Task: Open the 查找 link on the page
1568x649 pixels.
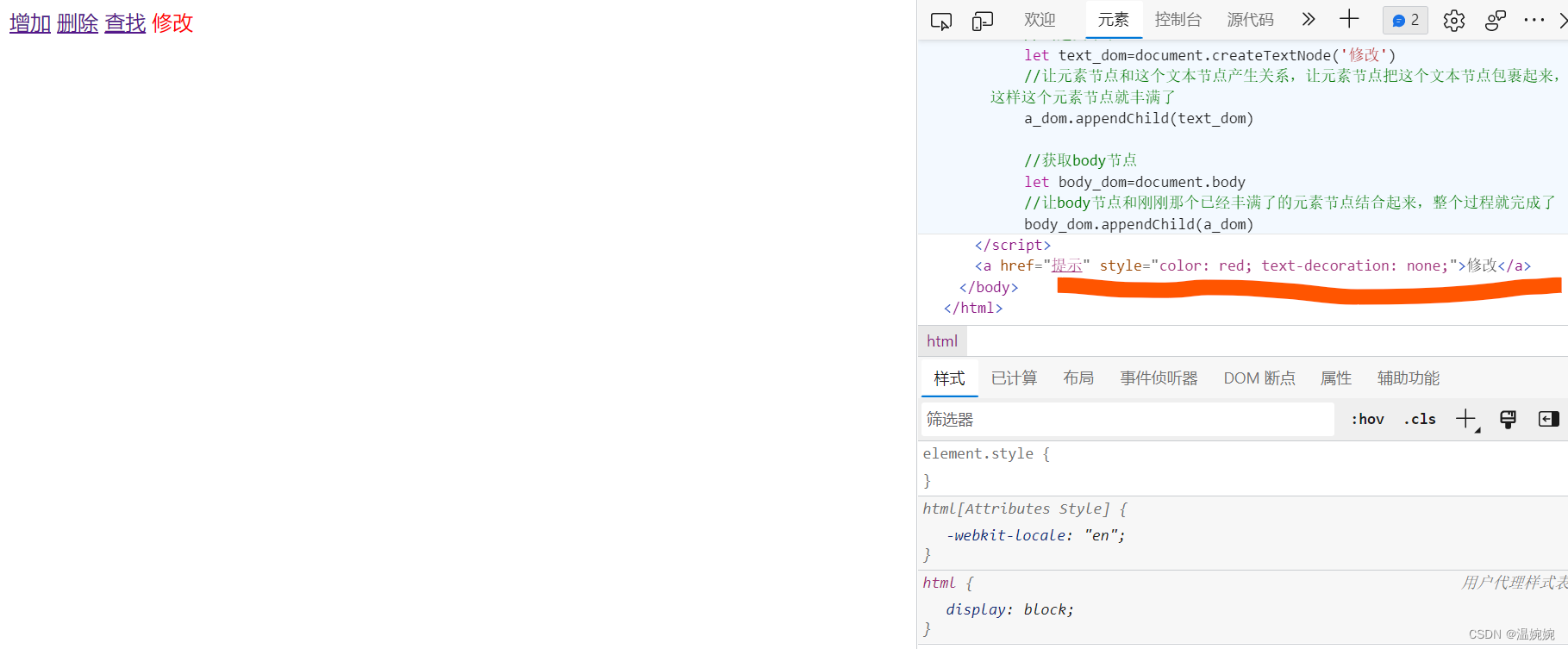Action: coord(125,23)
